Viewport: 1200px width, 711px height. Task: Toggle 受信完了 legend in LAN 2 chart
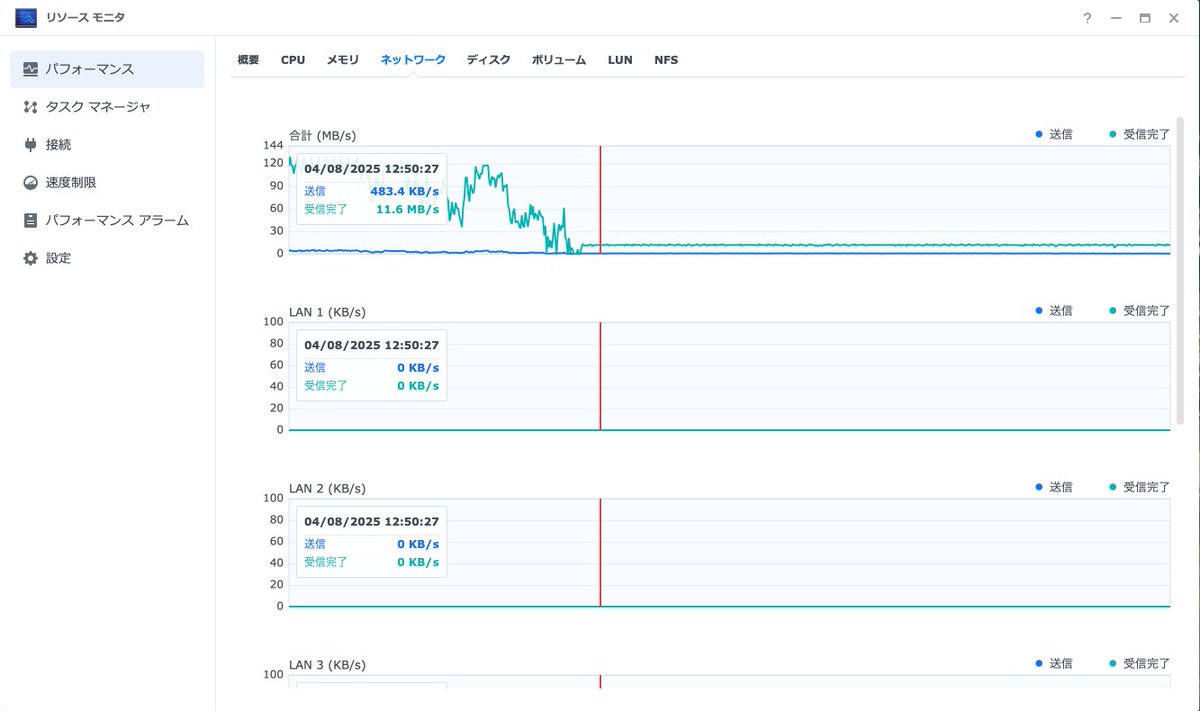(x=1139, y=487)
